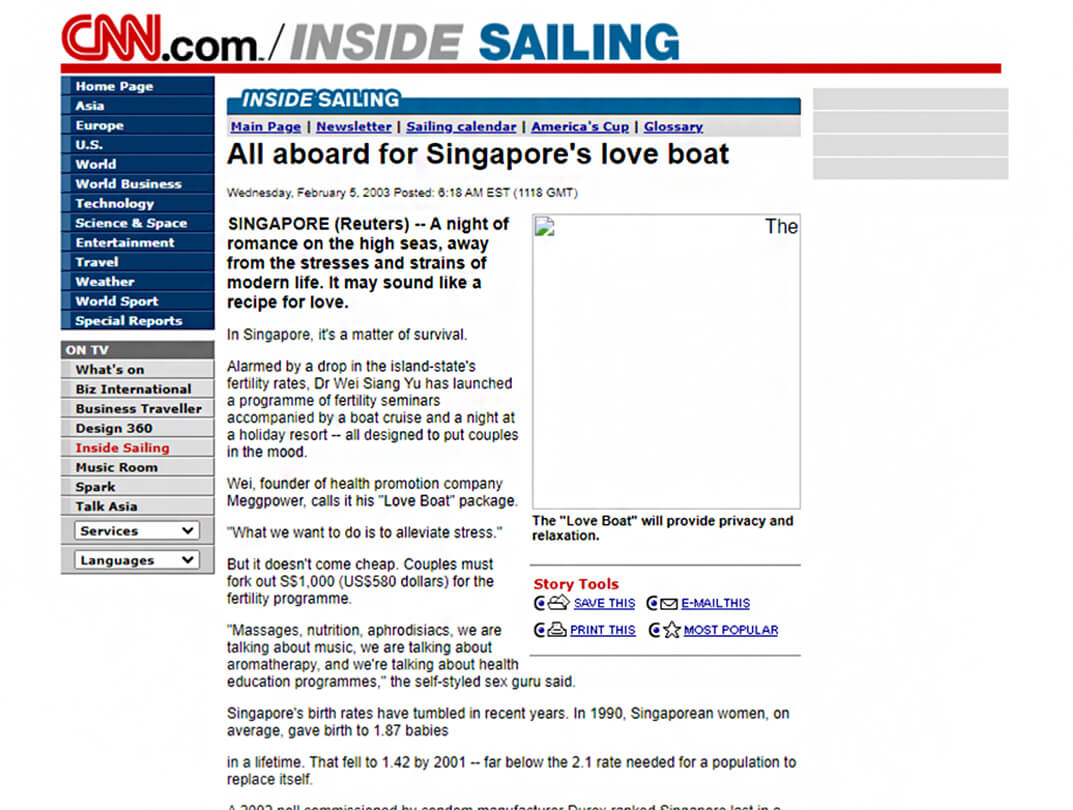Click the Print This printer icon
The image size is (1073, 810).
(x=557, y=629)
